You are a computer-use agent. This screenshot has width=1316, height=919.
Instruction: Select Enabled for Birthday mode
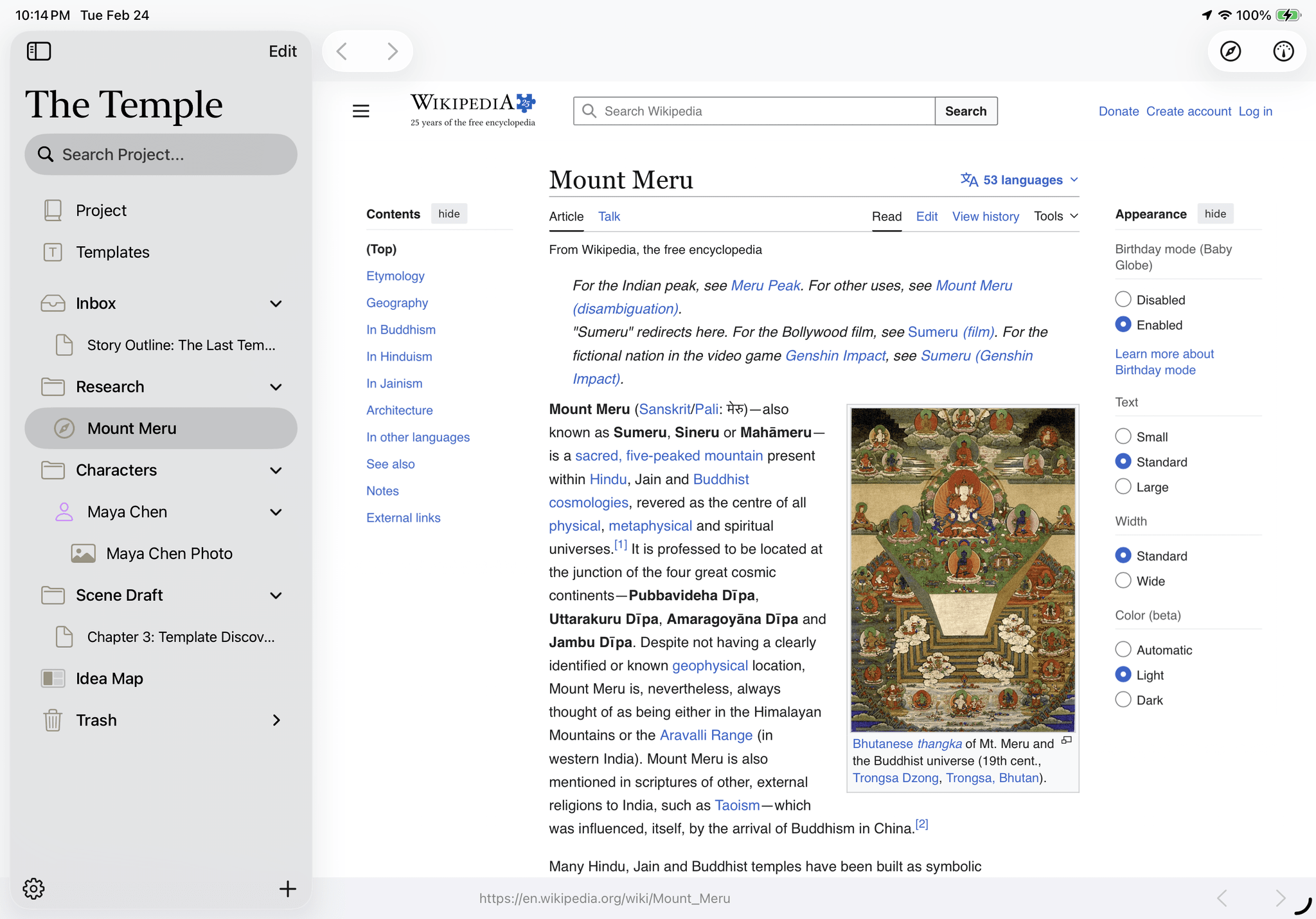(1123, 325)
